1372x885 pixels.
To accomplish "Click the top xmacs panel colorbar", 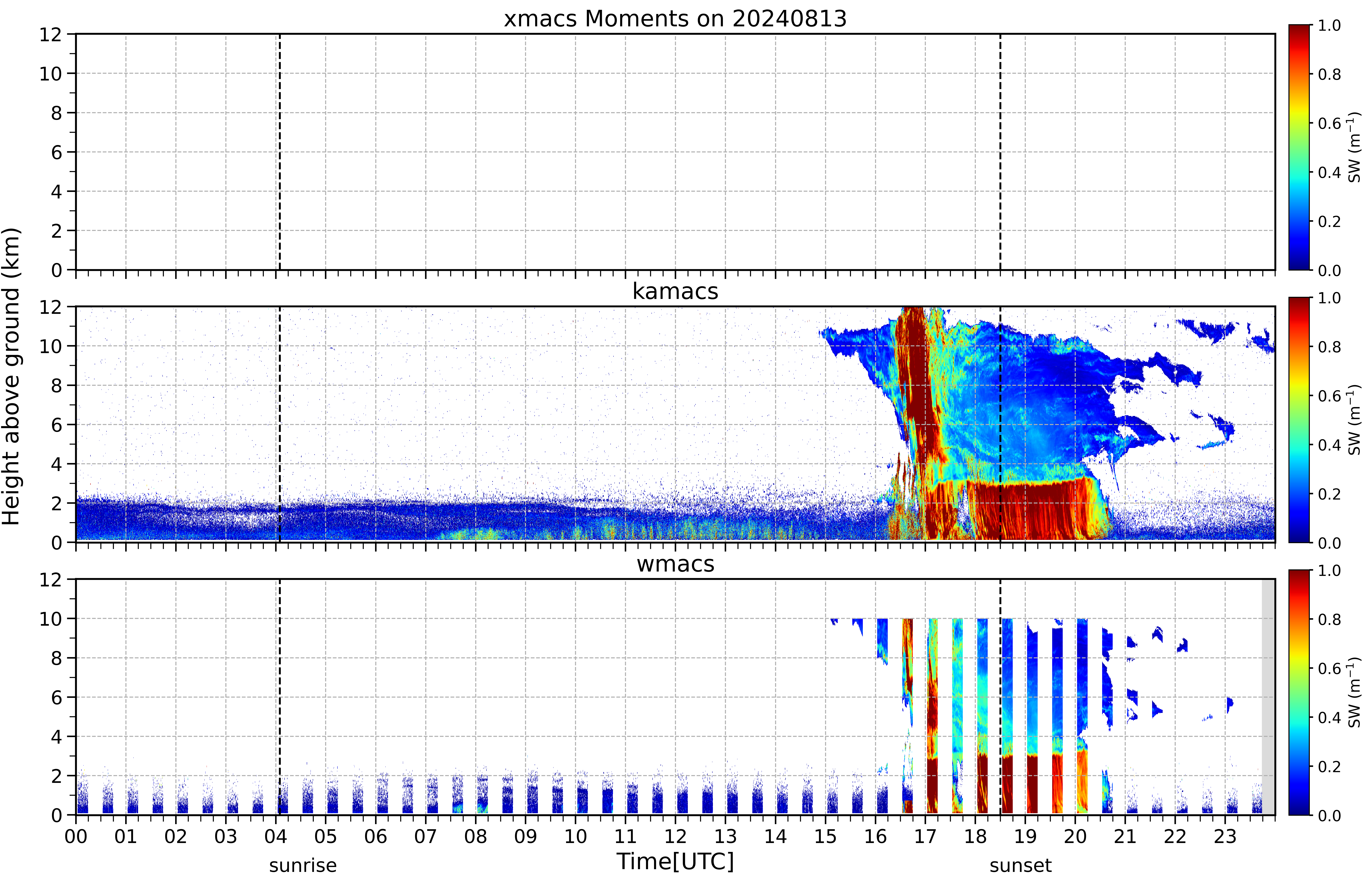I will click(1299, 147).
